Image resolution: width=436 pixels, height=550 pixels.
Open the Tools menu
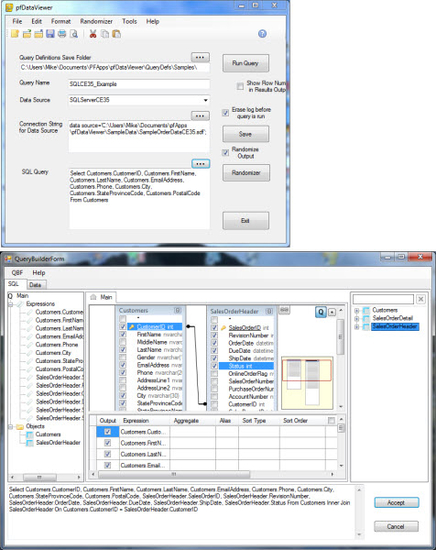pos(129,21)
